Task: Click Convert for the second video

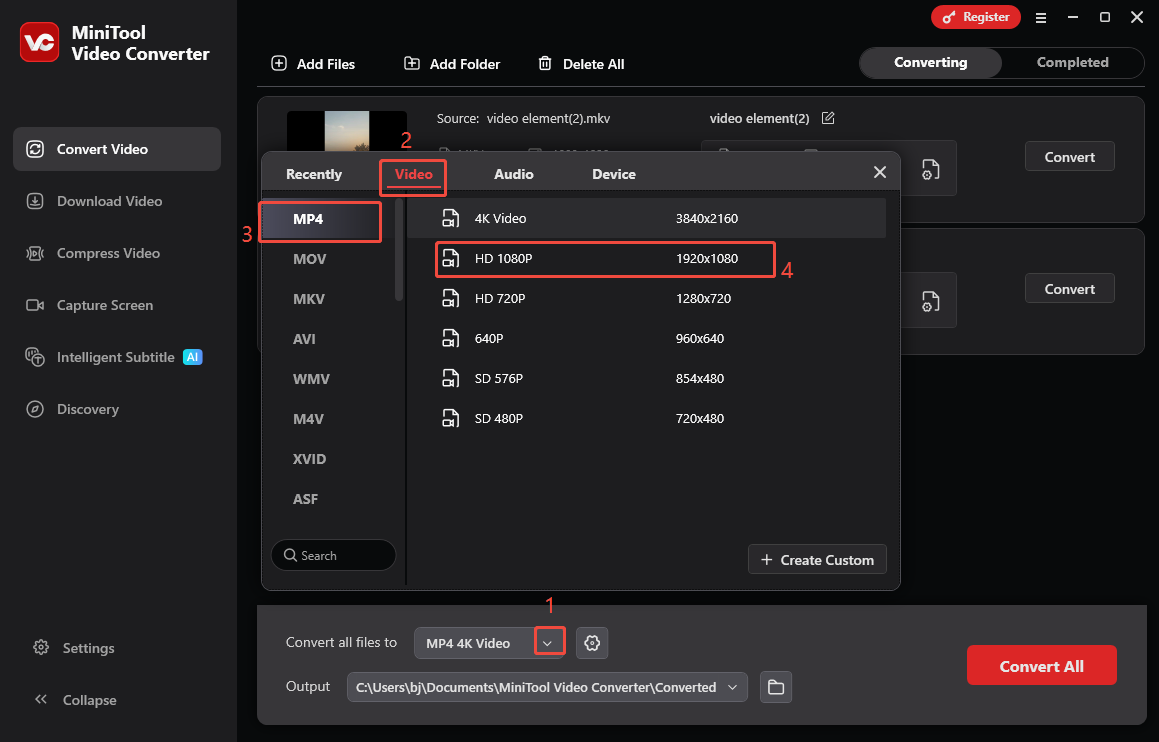Action: (x=1070, y=289)
